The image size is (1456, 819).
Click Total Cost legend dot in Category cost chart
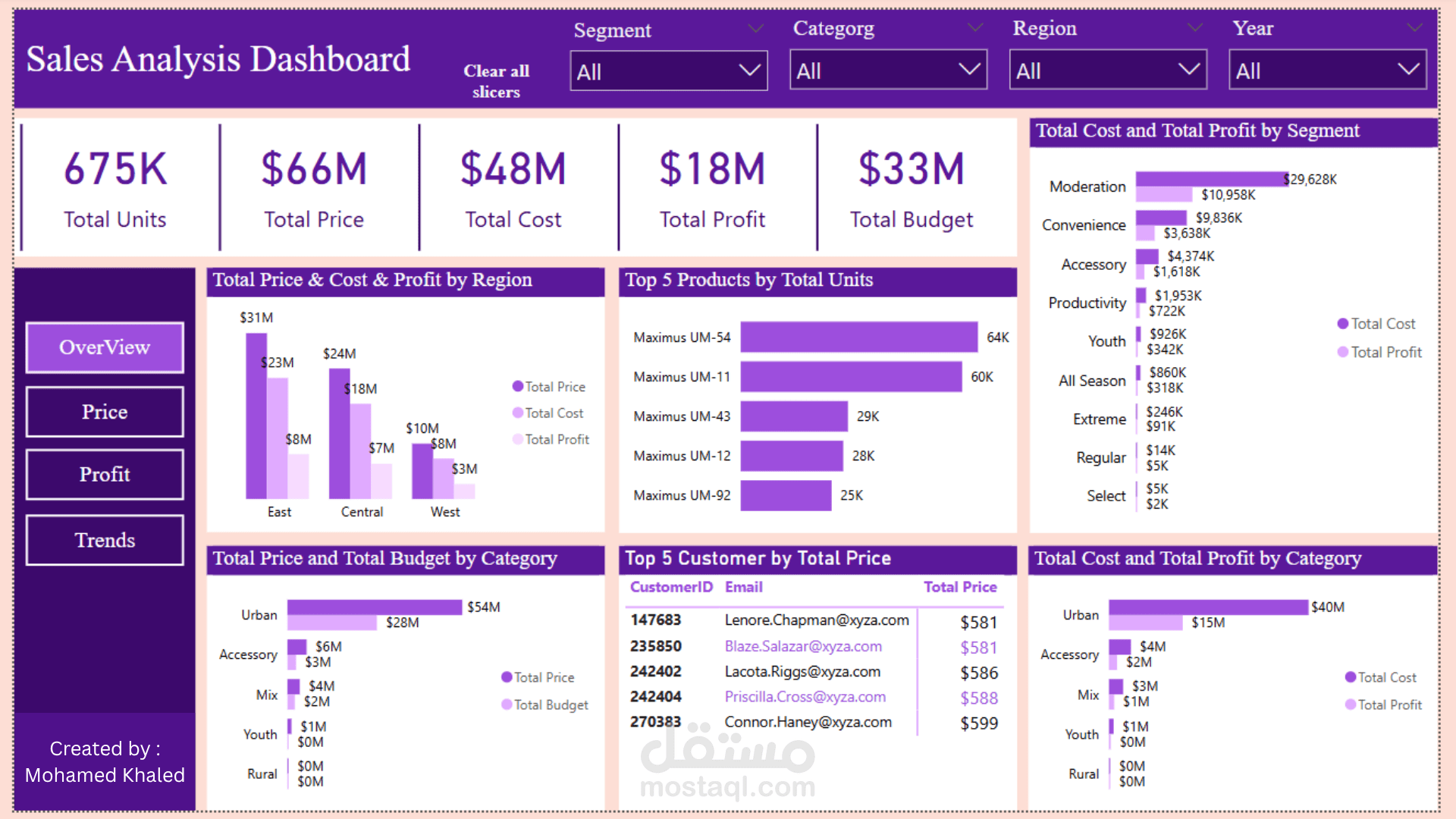point(1350,677)
